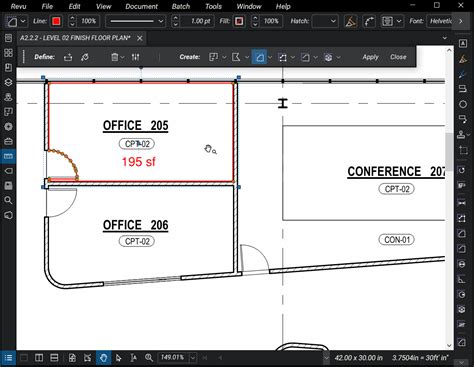Image resolution: width=474 pixels, height=367 pixels.
Task: Click the Set Scale icon in Define
Action: [x=68, y=57]
